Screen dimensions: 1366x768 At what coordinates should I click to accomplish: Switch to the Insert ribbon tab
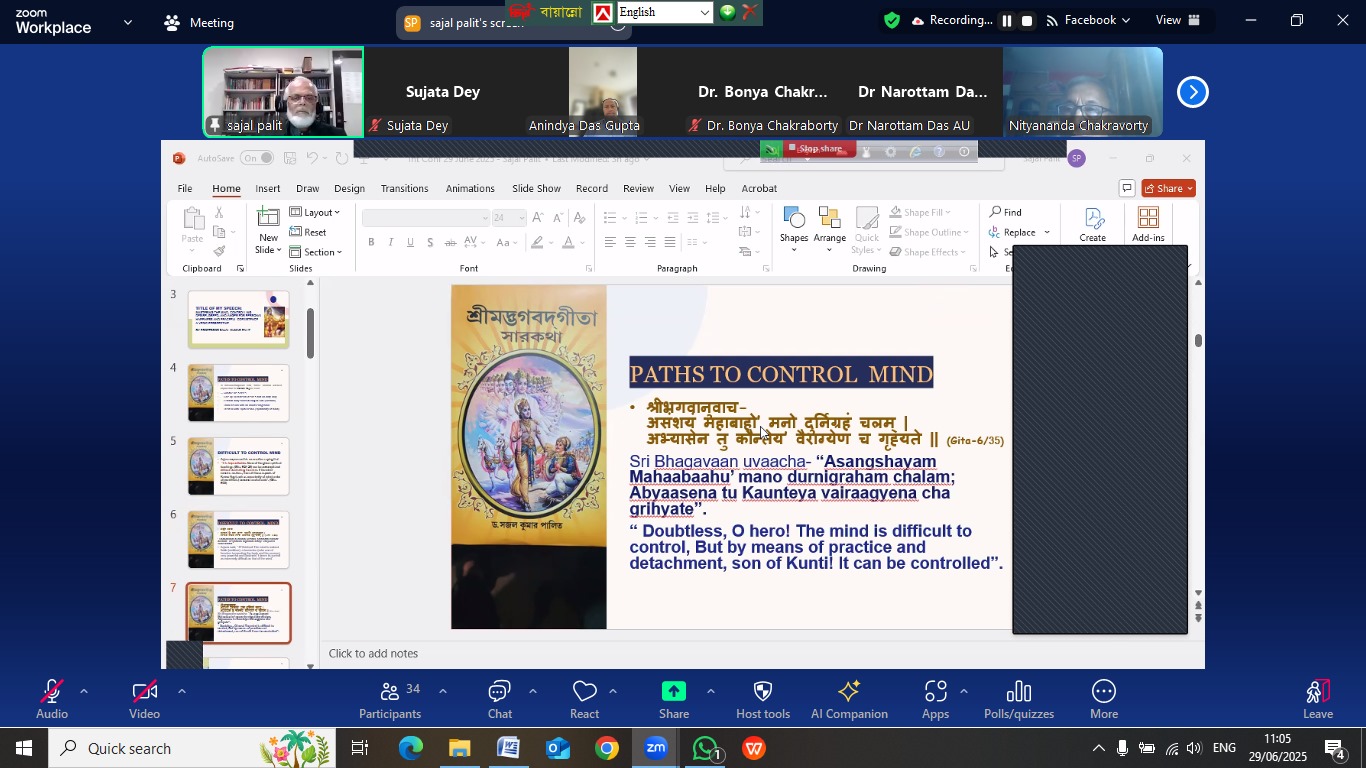(267, 189)
